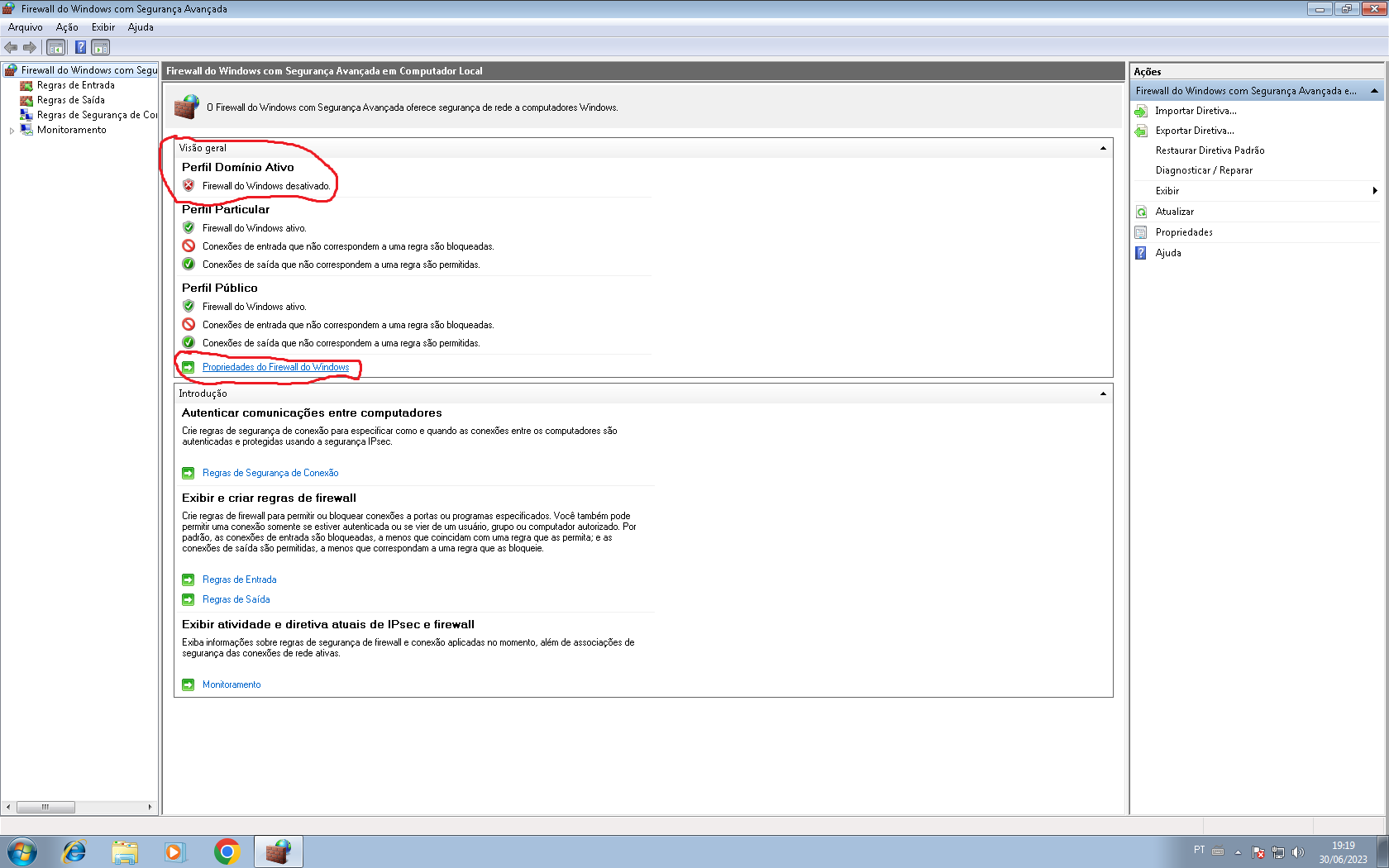Click Exportar Diretiva action
The image size is (1389, 868).
coord(1195,131)
